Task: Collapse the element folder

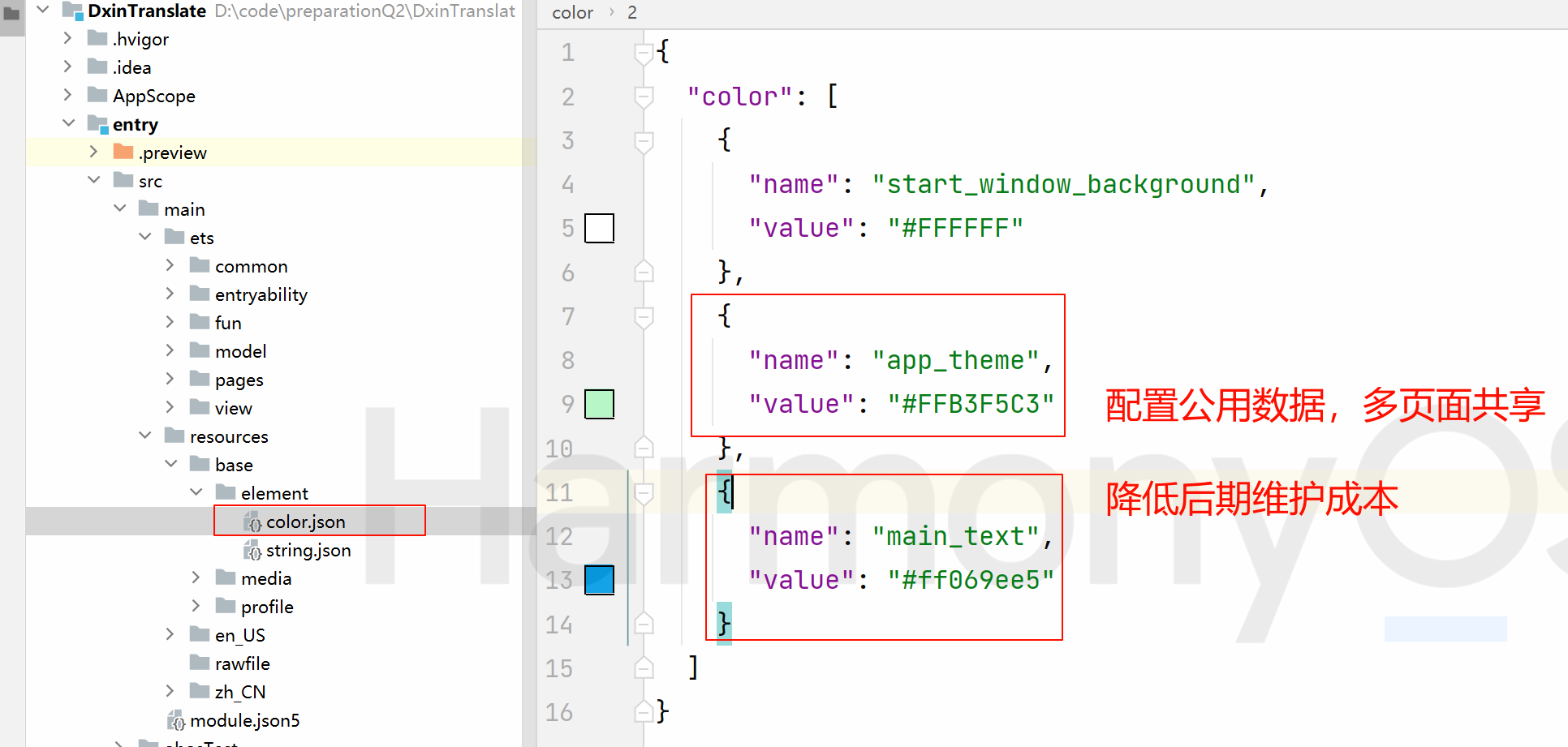Action: (196, 492)
